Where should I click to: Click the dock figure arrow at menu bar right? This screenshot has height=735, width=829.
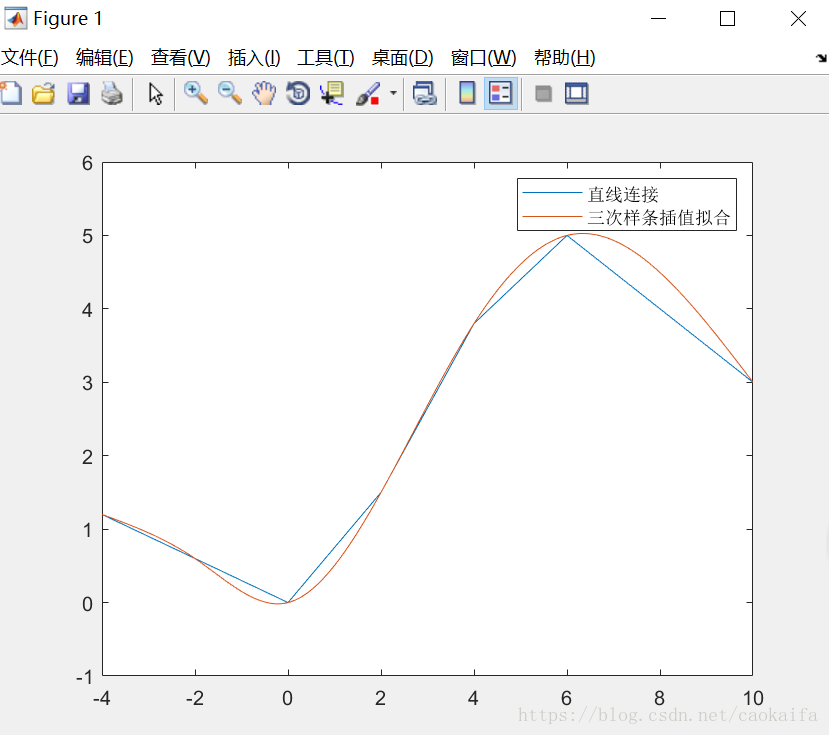[821, 58]
